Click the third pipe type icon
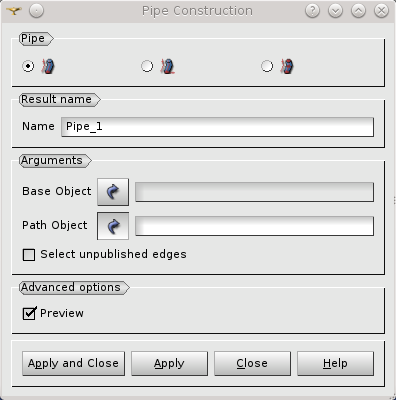The height and width of the screenshot is (400, 396). 287,66
